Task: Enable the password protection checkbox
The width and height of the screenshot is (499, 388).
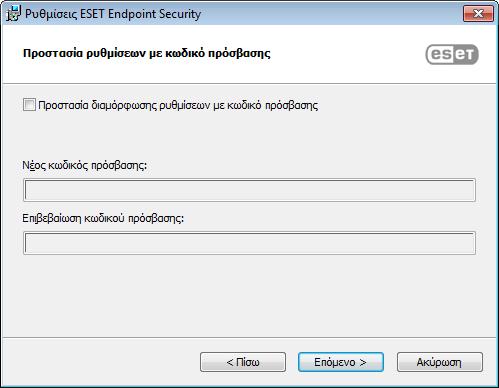Action: (29, 105)
